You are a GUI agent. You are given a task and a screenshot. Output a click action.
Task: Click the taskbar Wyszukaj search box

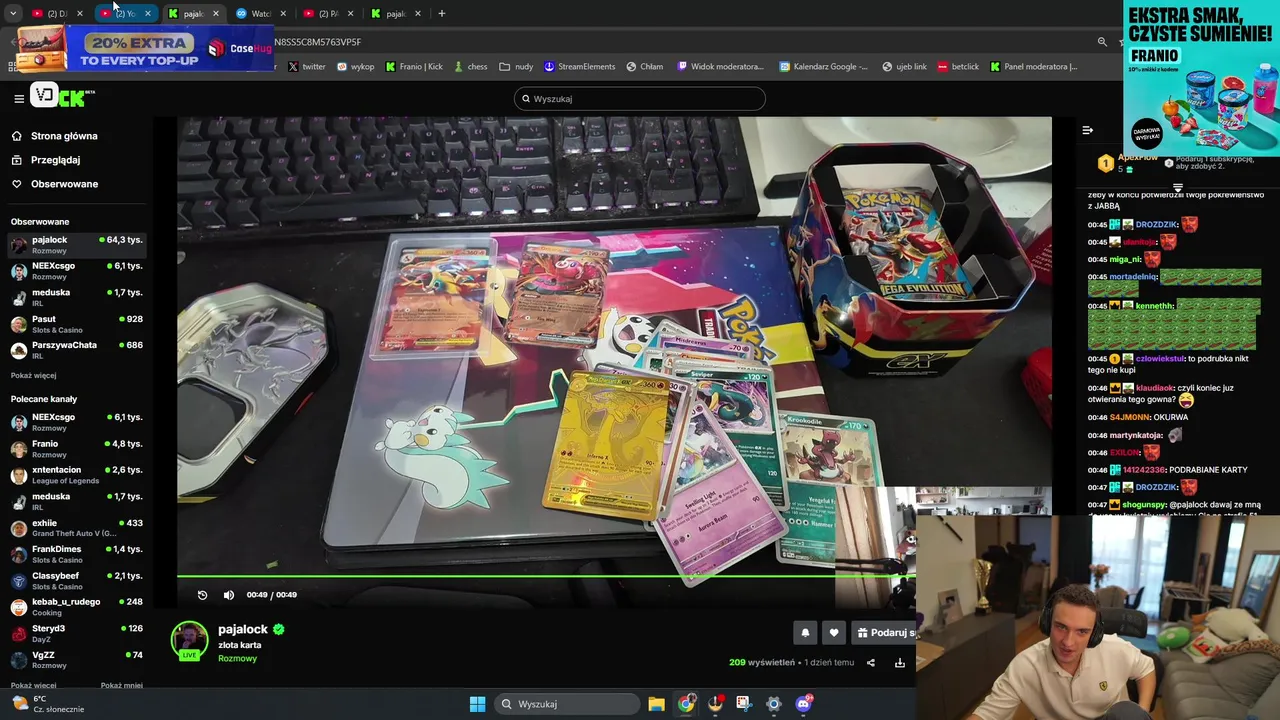567,704
